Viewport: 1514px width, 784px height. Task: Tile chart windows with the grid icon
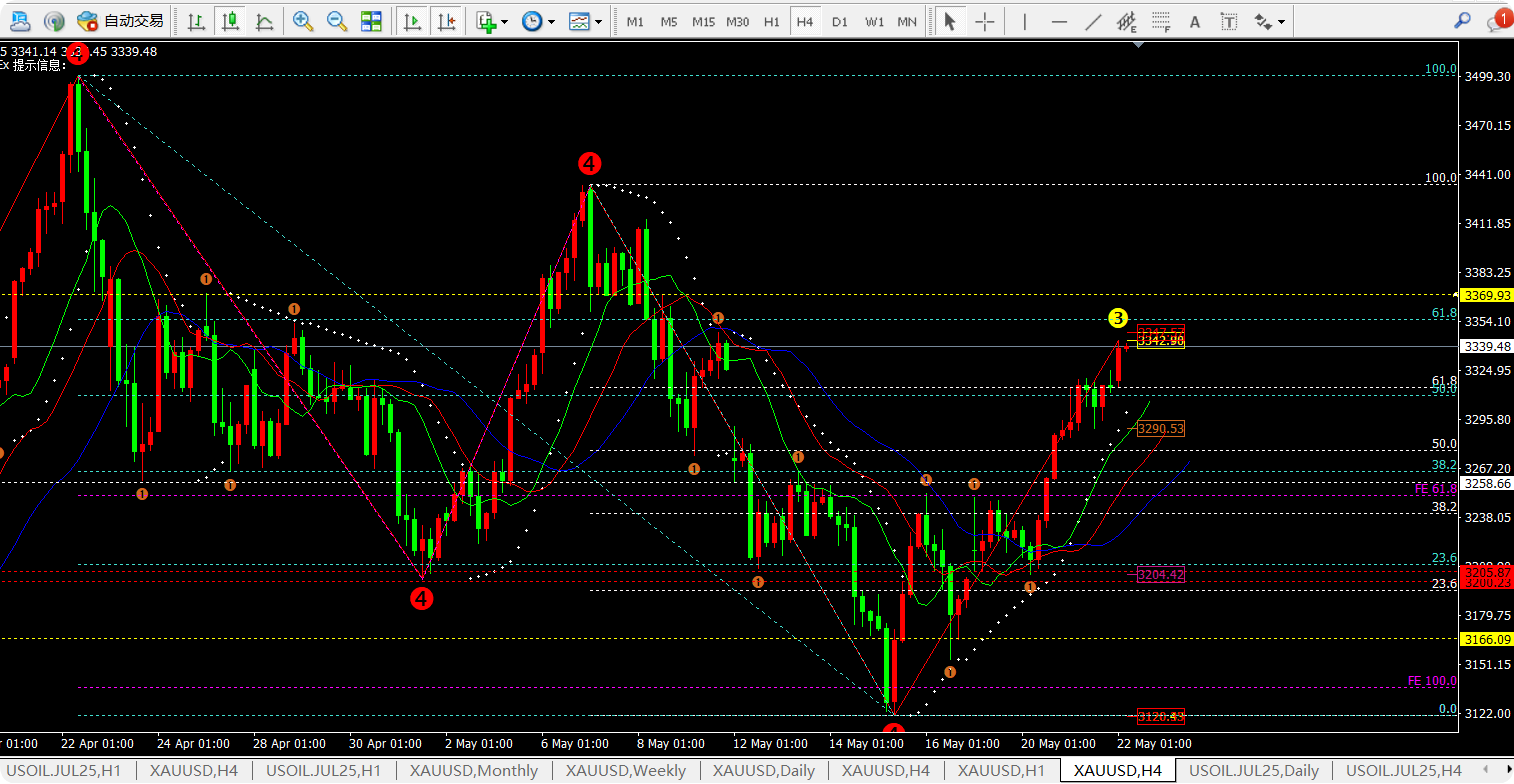[x=371, y=21]
